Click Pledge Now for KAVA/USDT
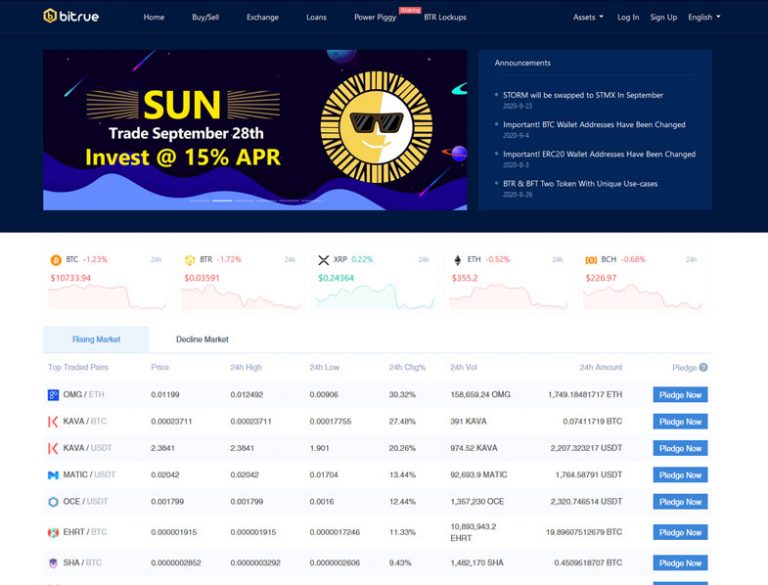Image resolution: width=768 pixels, height=585 pixels. point(680,448)
